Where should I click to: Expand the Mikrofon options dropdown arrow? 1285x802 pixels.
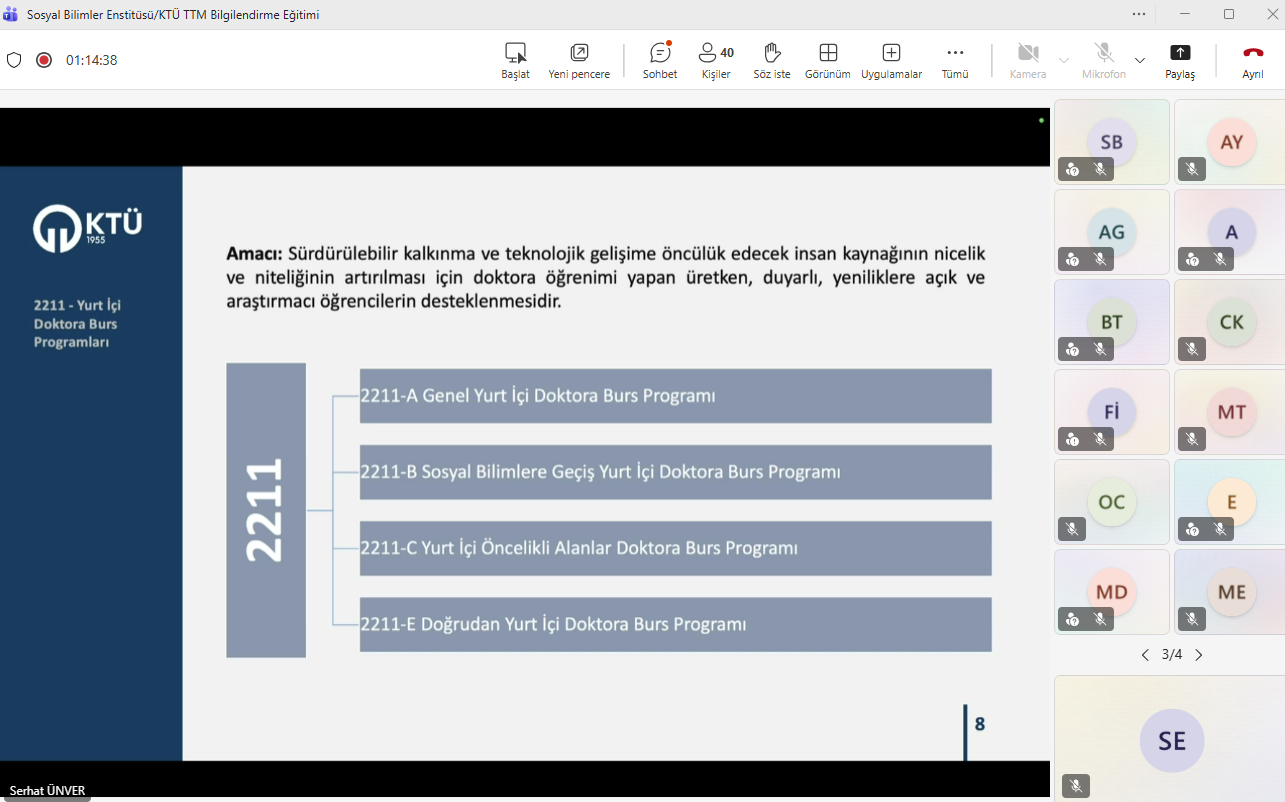point(1140,60)
